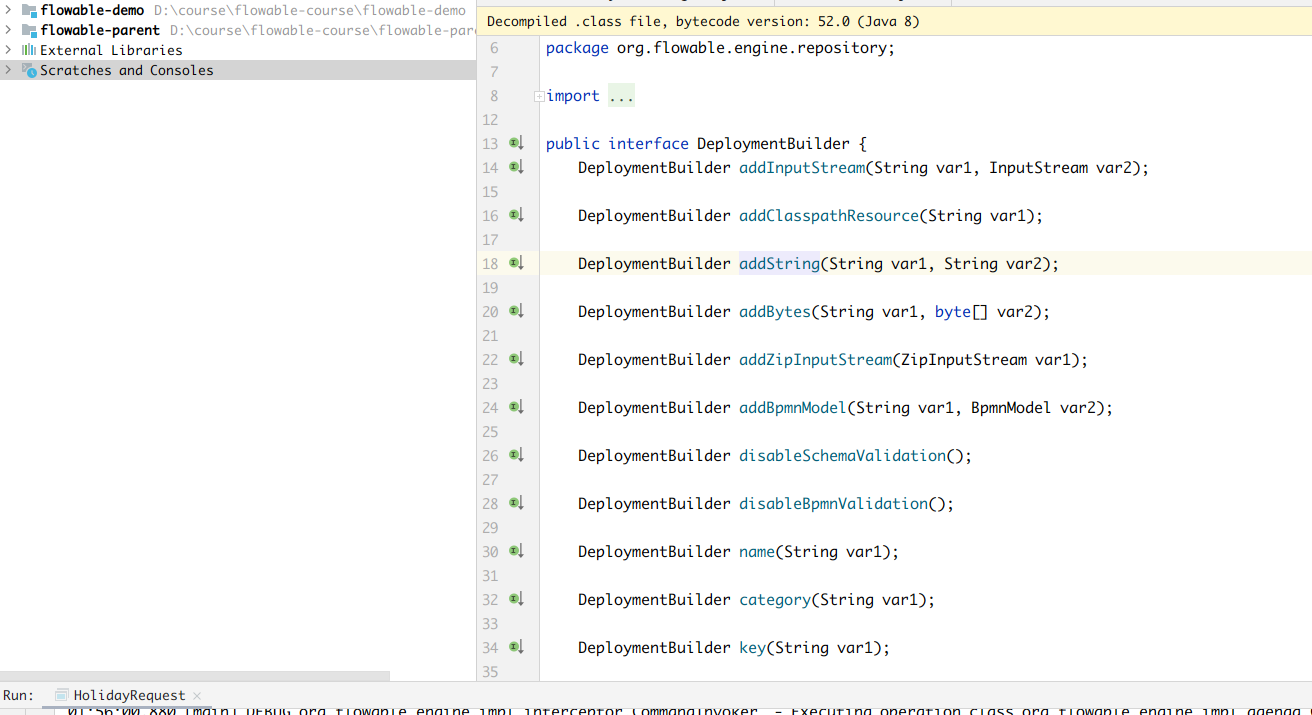Click the disableSchemaValidation method name
This screenshot has height=715, width=1312.
[842, 456]
